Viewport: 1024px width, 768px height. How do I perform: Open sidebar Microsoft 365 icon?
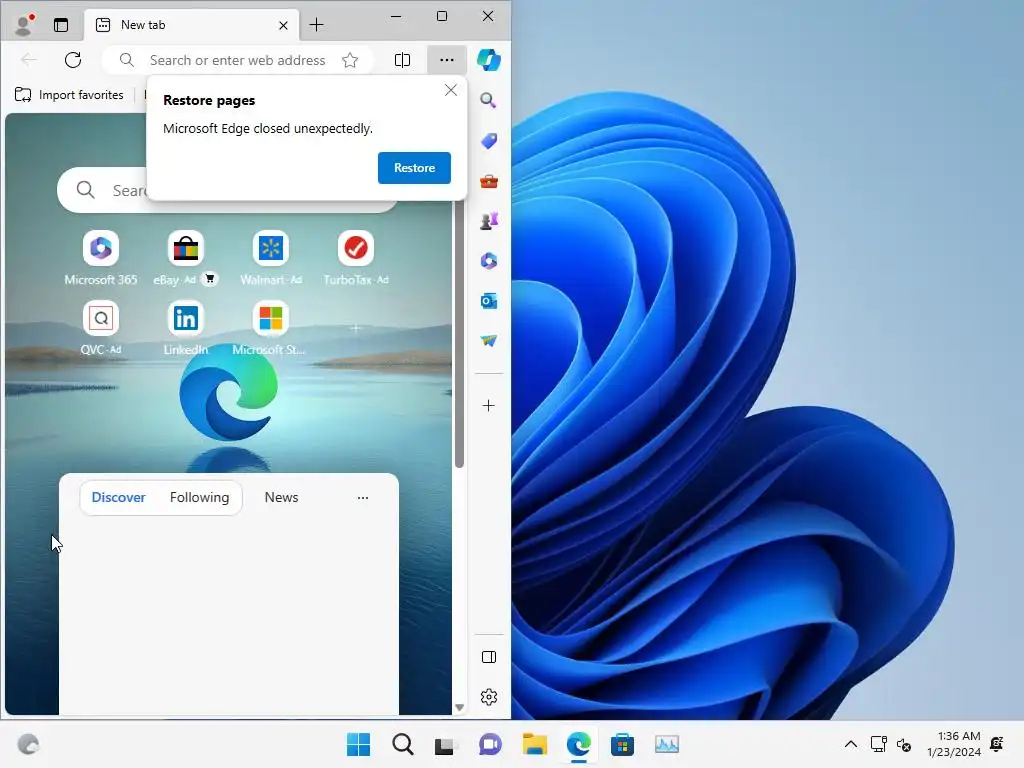point(488,261)
